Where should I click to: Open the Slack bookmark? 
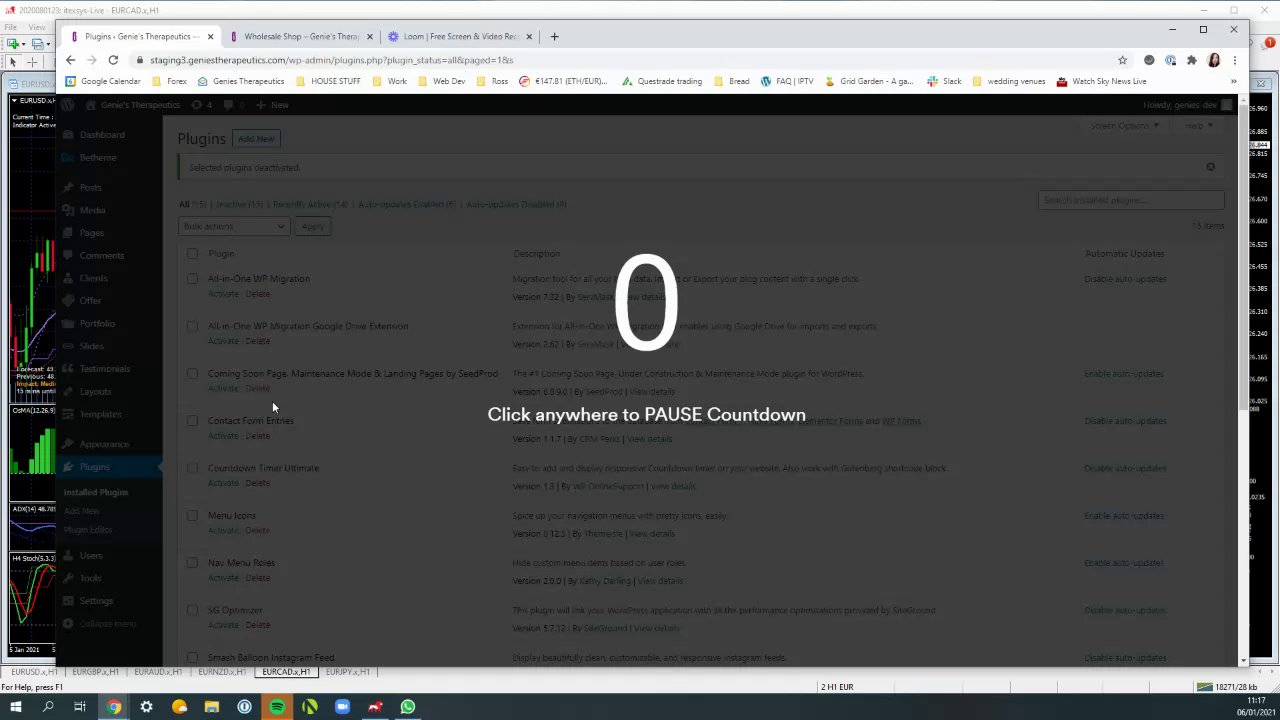pyautogui.click(x=944, y=81)
